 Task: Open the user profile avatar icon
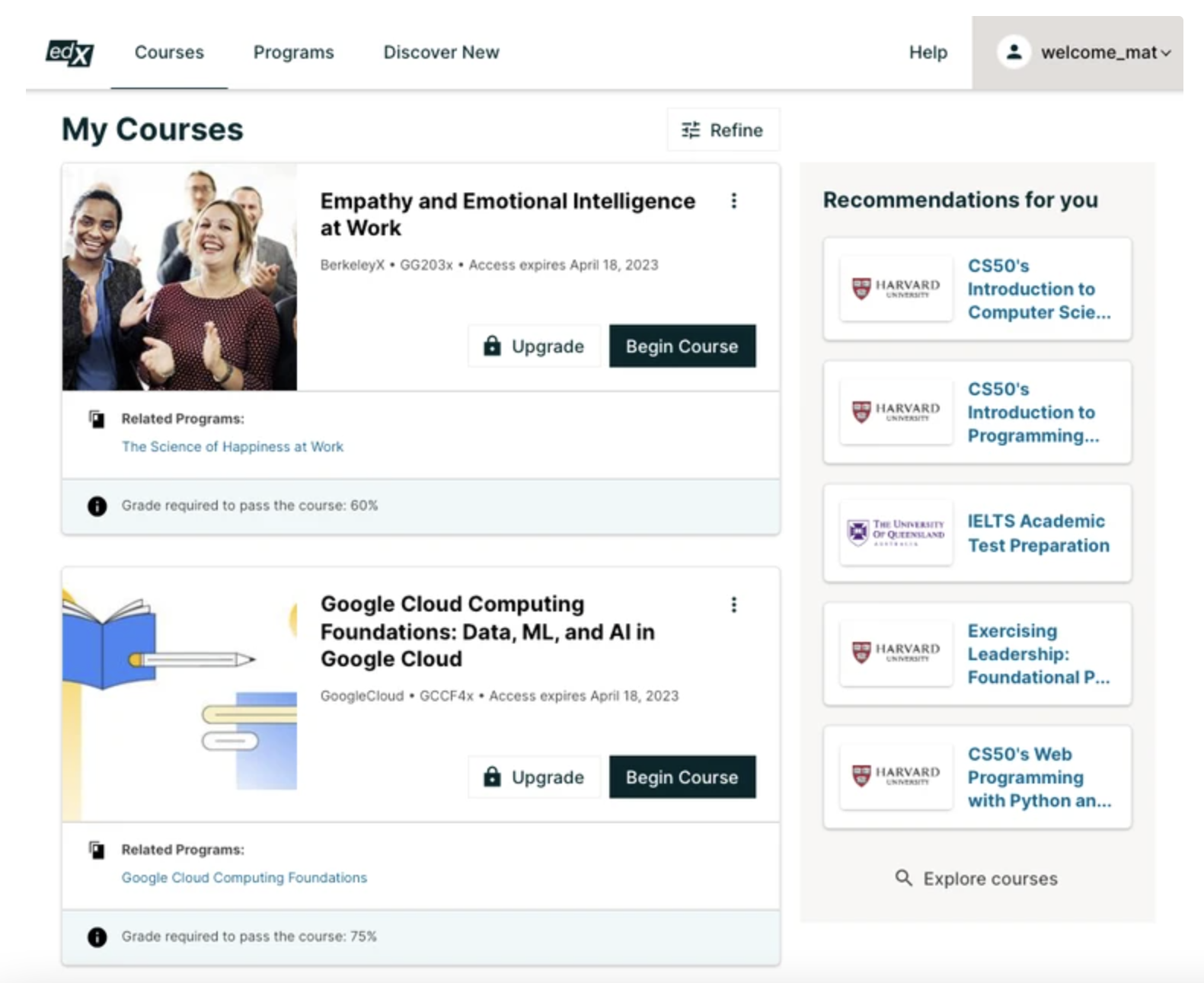(x=1014, y=53)
